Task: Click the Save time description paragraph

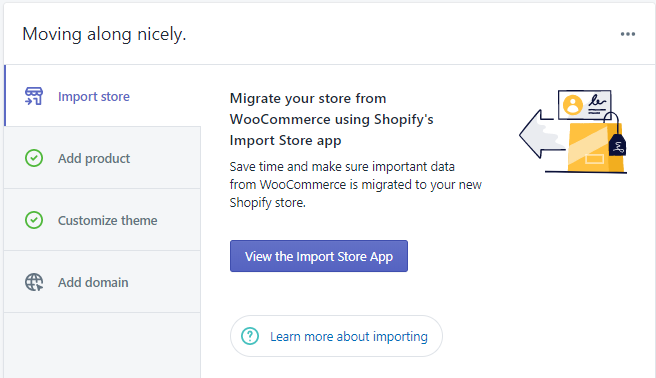Action: pyautogui.click(x=356, y=184)
